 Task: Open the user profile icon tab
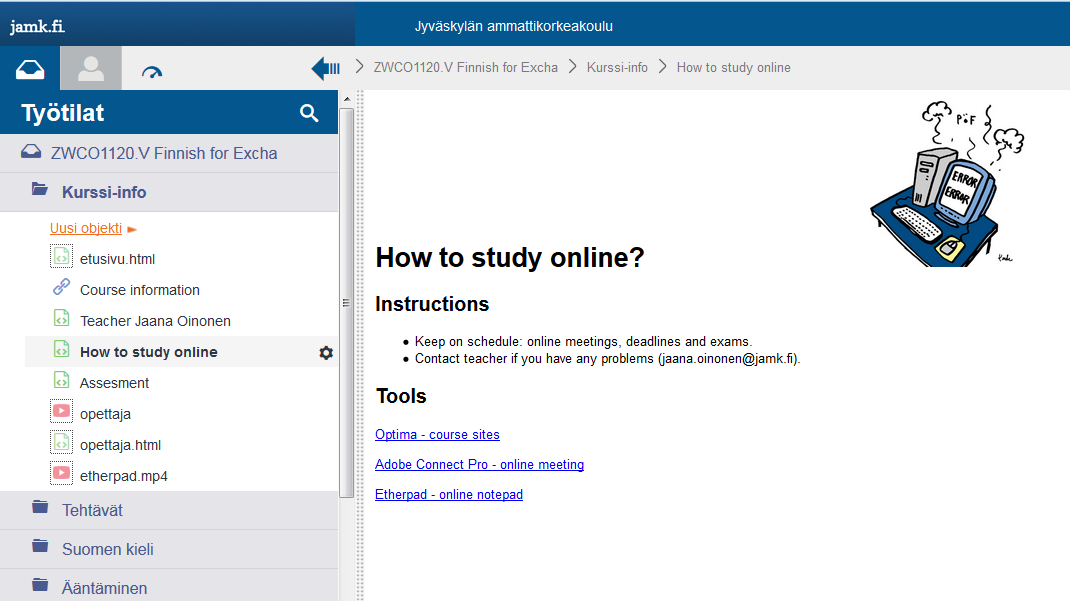tap(91, 69)
